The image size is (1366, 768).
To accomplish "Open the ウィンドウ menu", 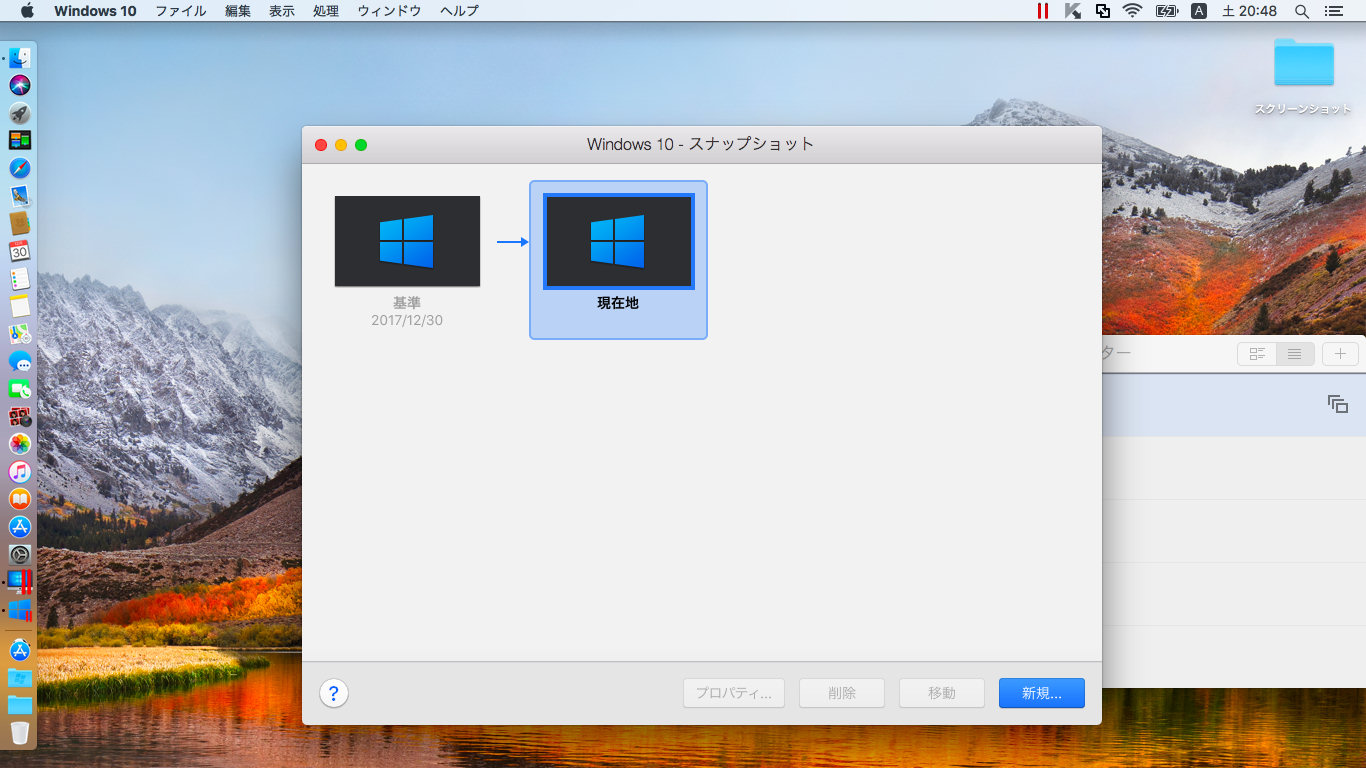I will coord(390,11).
